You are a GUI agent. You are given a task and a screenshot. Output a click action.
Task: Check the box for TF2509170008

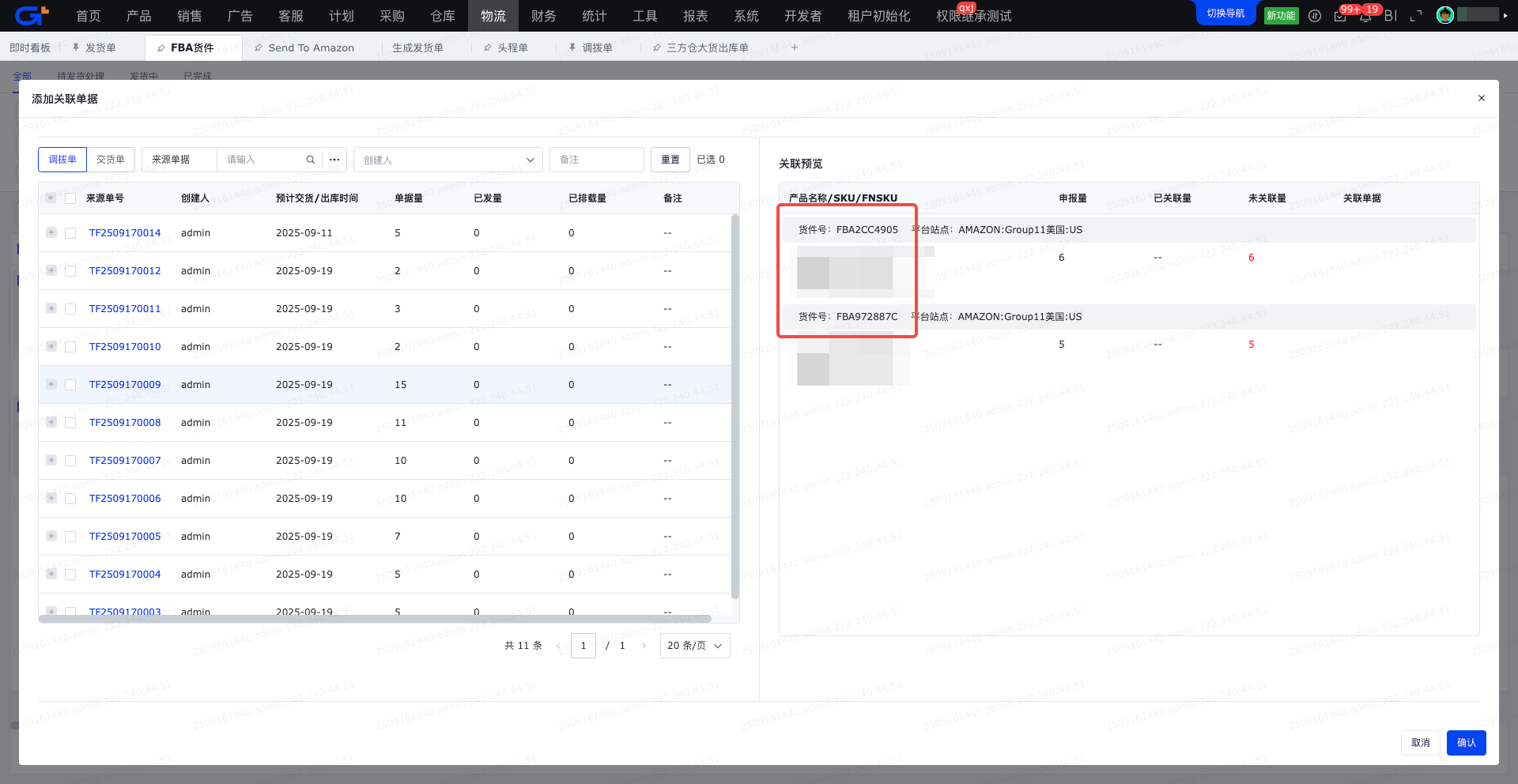point(70,423)
